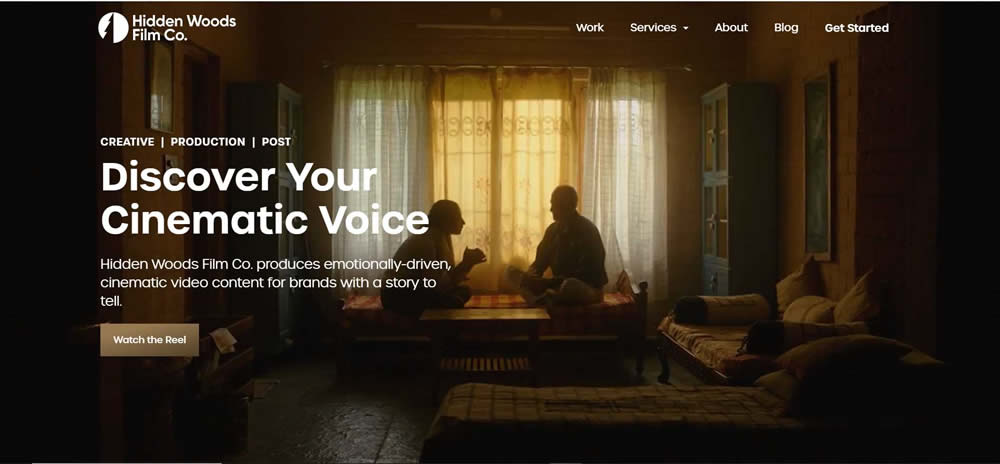Go to the About page
1000x464 pixels.
(x=731, y=27)
